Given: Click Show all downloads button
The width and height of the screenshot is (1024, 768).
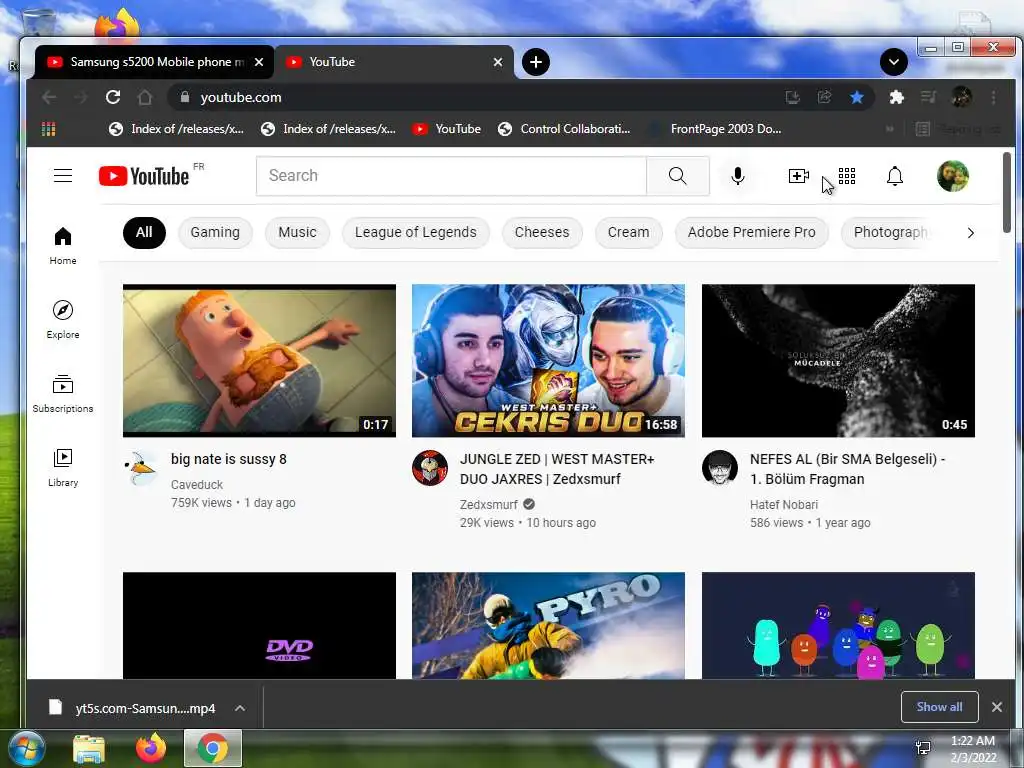Looking at the screenshot, I should [x=939, y=707].
